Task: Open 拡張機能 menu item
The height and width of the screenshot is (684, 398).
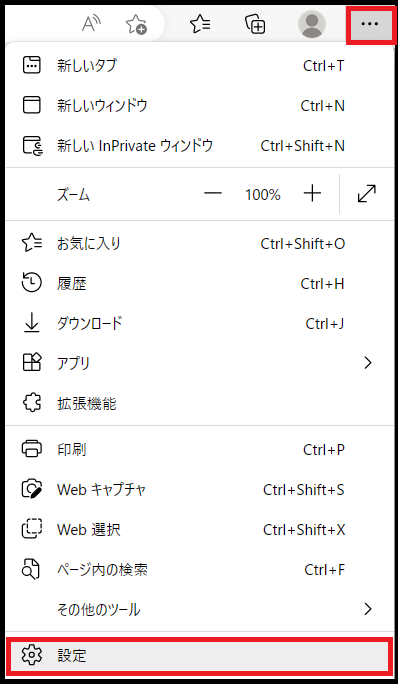Action: (199, 403)
